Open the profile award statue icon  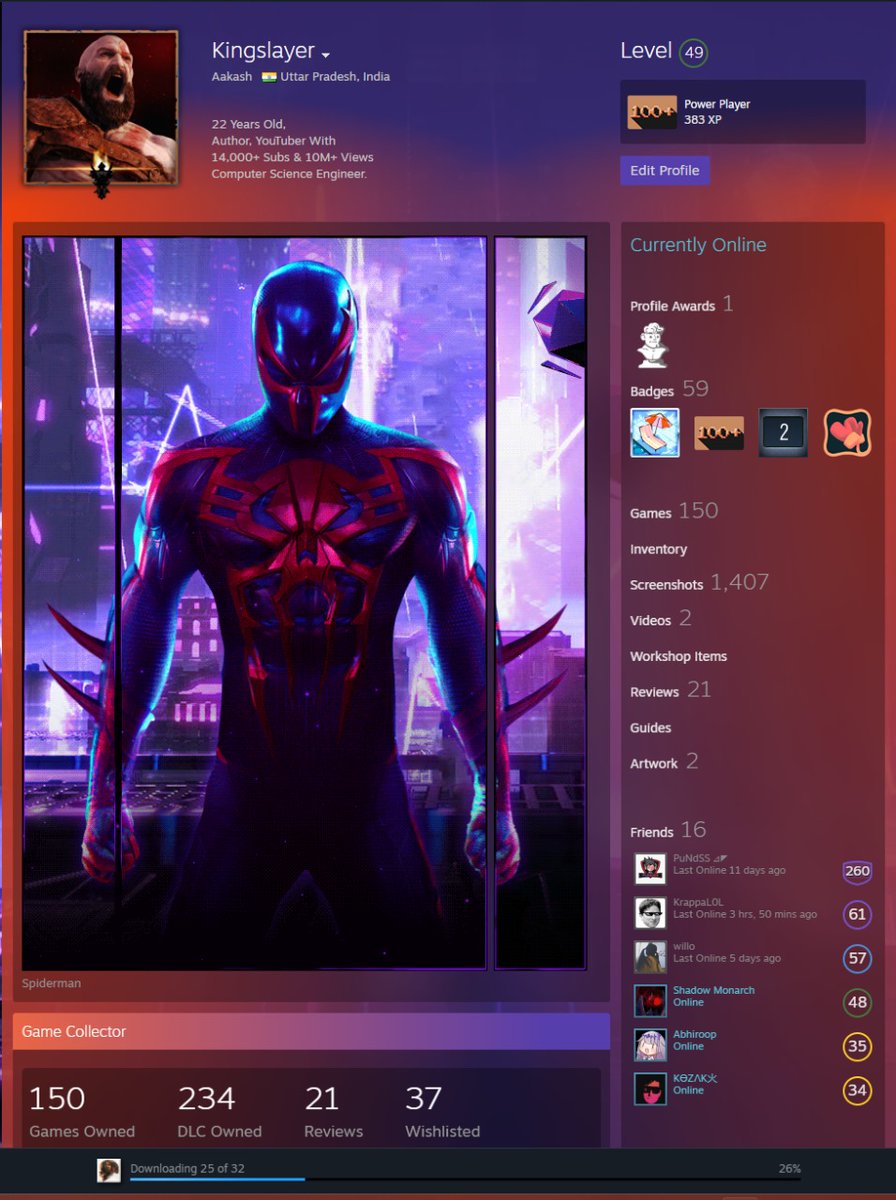[652, 345]
